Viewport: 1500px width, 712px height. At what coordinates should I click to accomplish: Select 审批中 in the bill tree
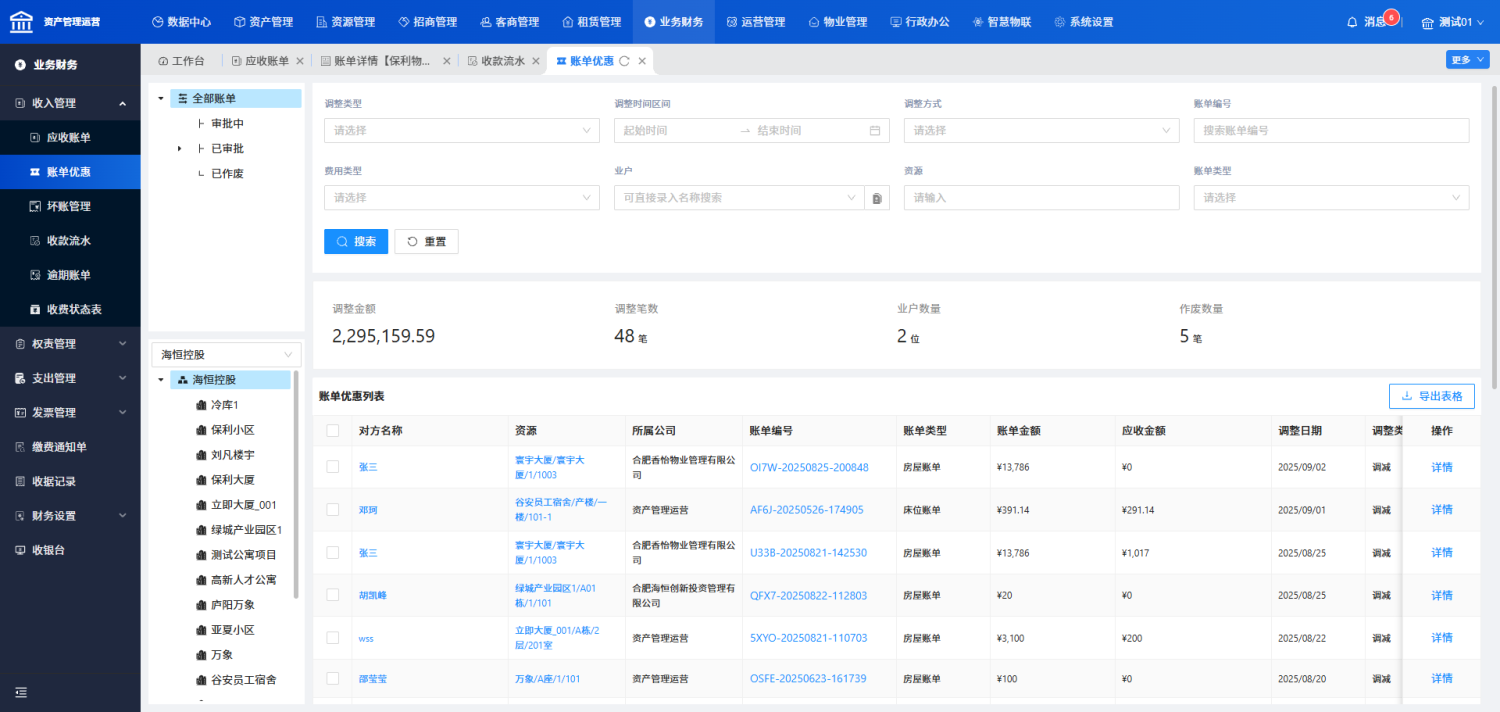click(227, 123)
